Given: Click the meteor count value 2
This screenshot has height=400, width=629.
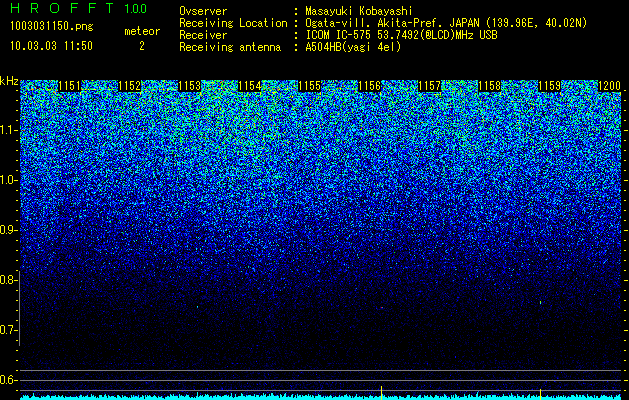Looking at the screenshot, I should (142, 46).
